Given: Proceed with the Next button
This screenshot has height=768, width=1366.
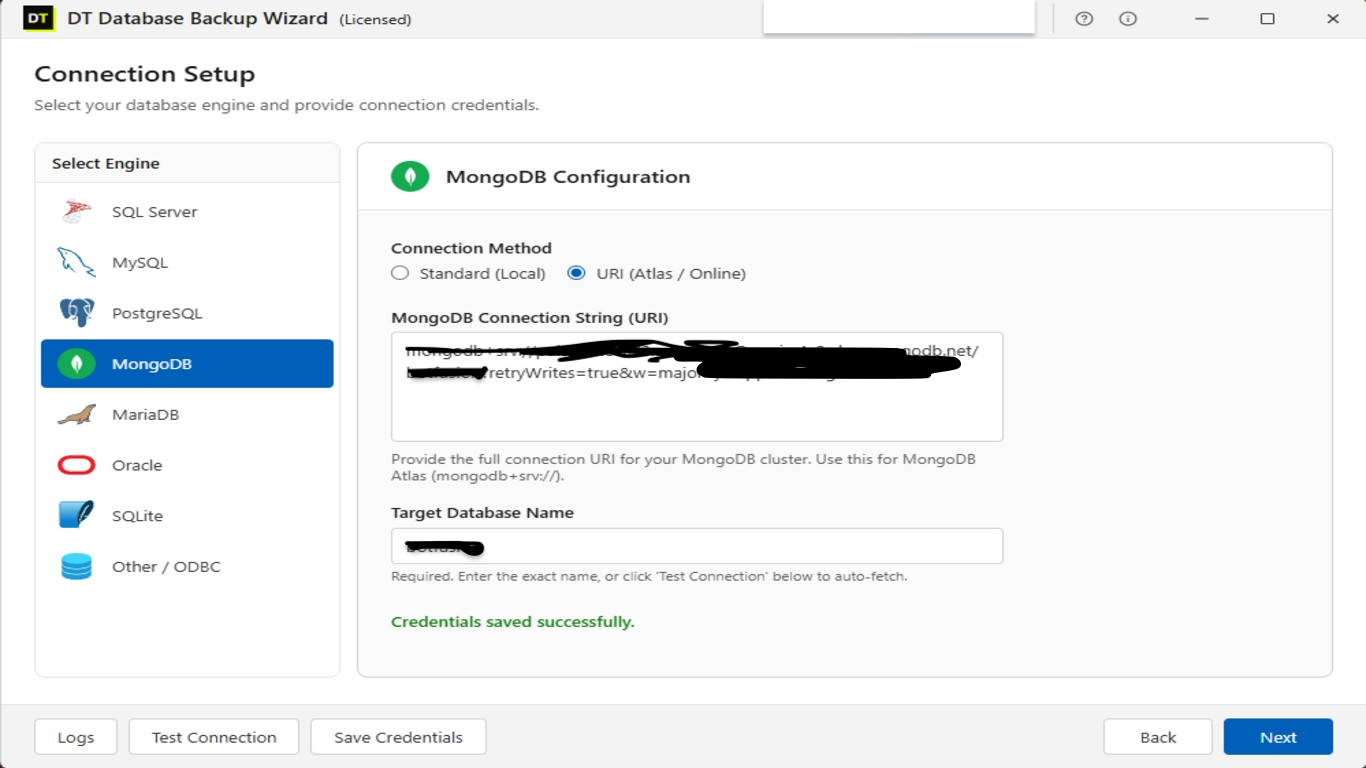Looking at the screenshot, I should coord(1278,737).
